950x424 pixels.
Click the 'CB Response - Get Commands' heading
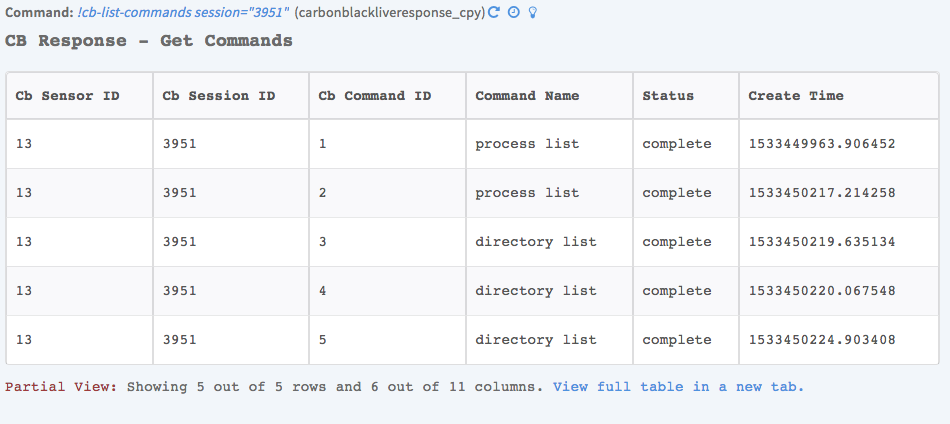click(x=149, y=41)
